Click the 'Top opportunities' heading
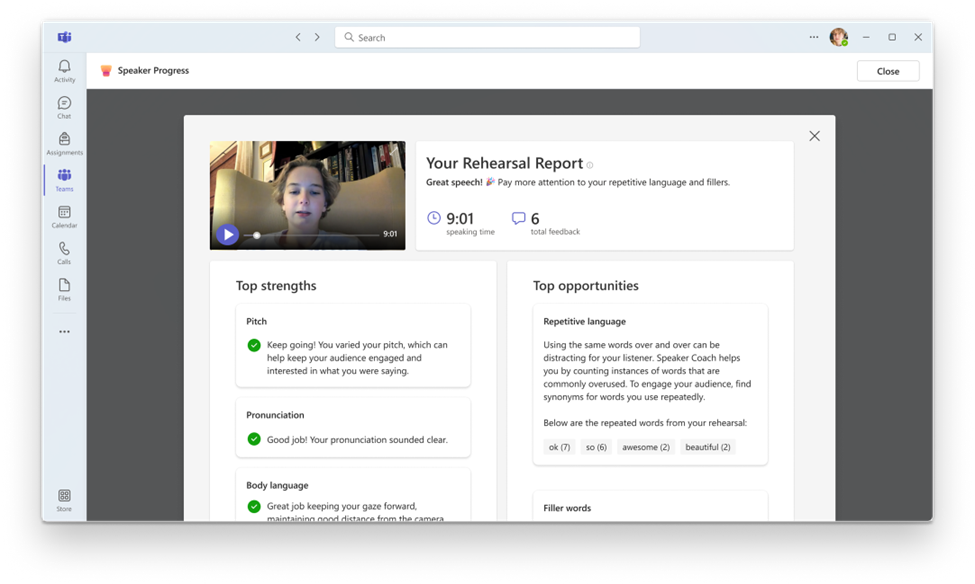975x584 pixels. coord(586,285)
